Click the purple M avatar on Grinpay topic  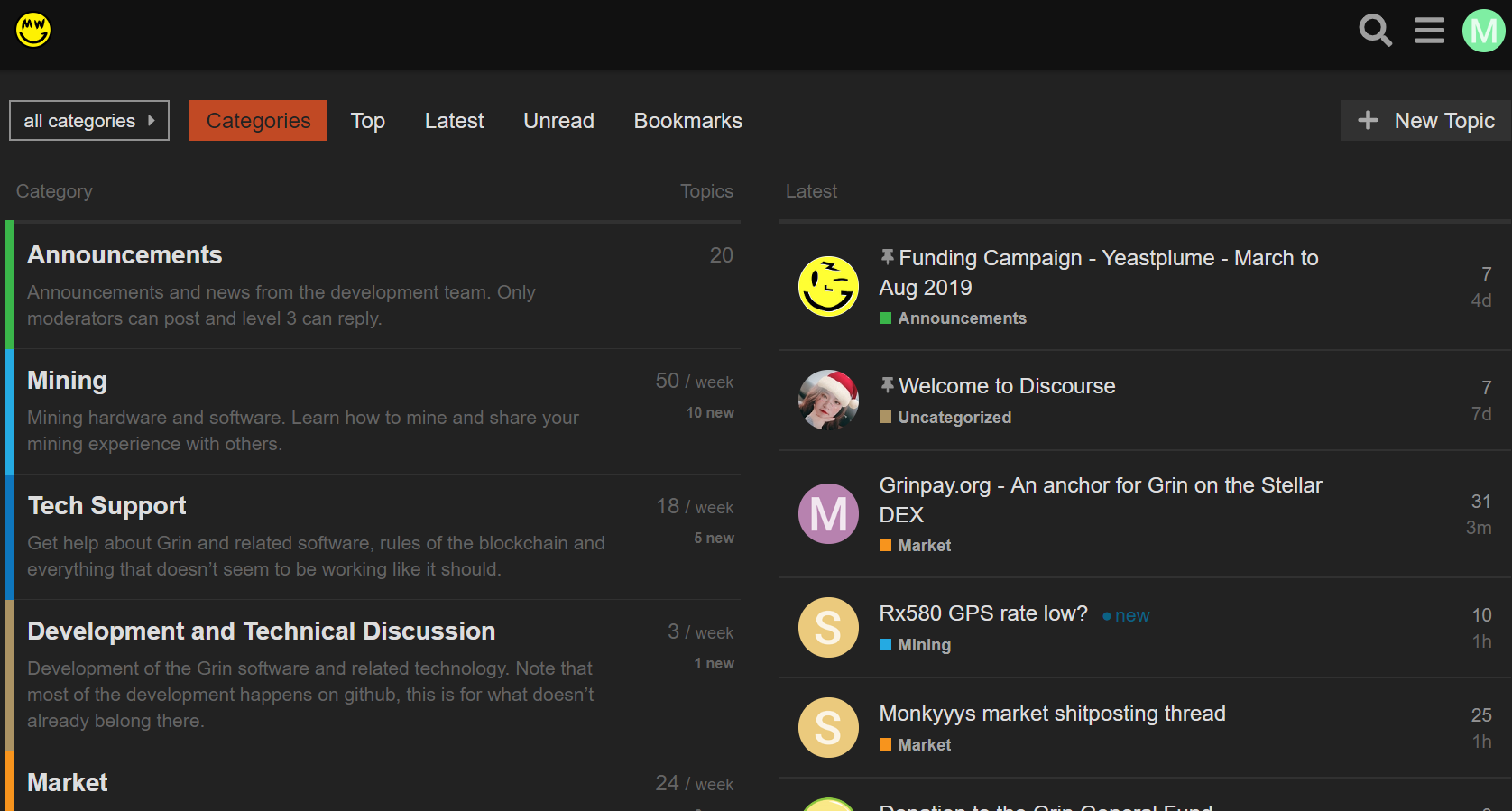pos(828,513)
